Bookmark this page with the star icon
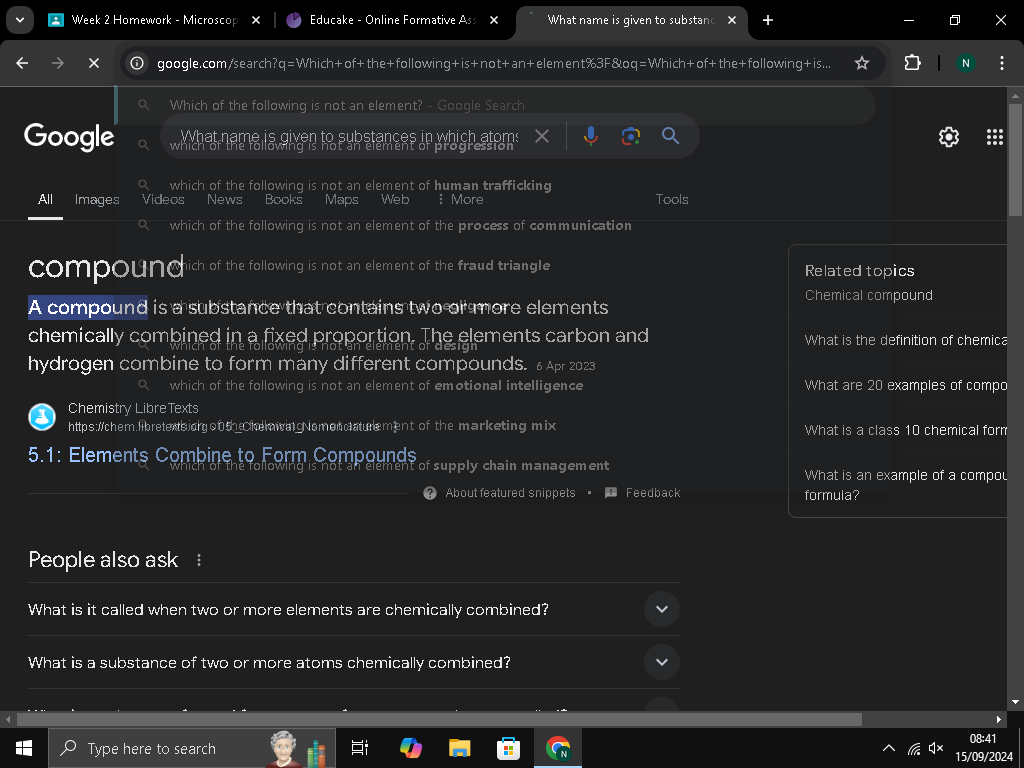Viewport: 1024px width, 768px height. [862, 63]
